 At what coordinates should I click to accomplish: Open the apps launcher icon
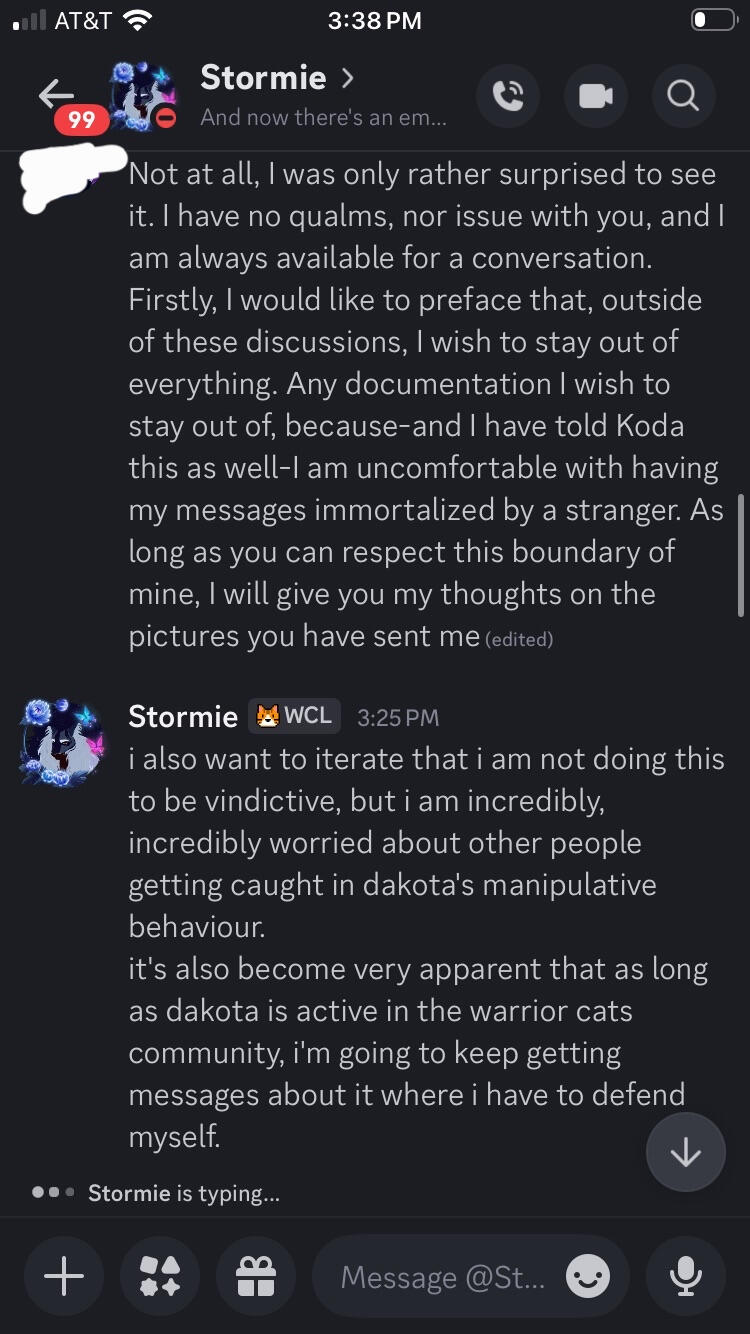coord(160,1276)
